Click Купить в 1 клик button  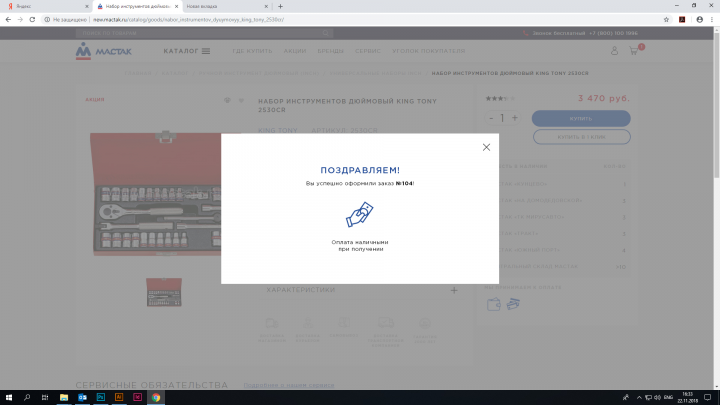click(x=581, y=137)
